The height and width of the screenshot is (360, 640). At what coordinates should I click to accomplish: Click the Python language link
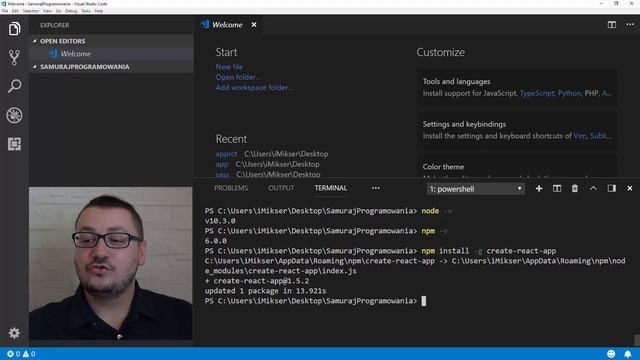click(569, 93)
